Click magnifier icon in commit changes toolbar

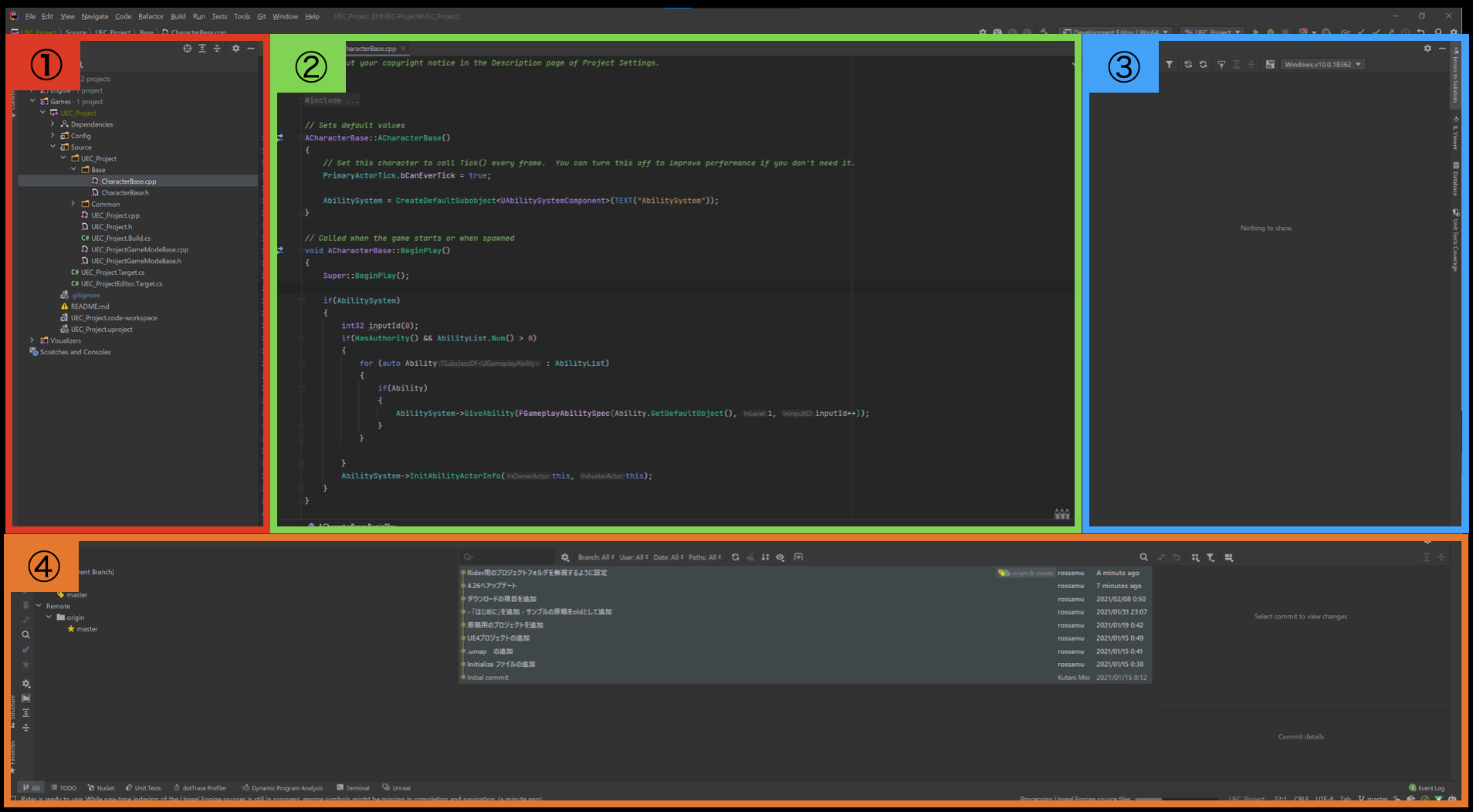click(1143, 557)
